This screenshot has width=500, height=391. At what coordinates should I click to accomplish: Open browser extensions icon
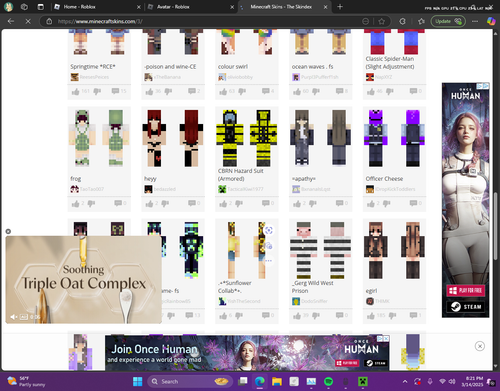(x=402, y=21)
